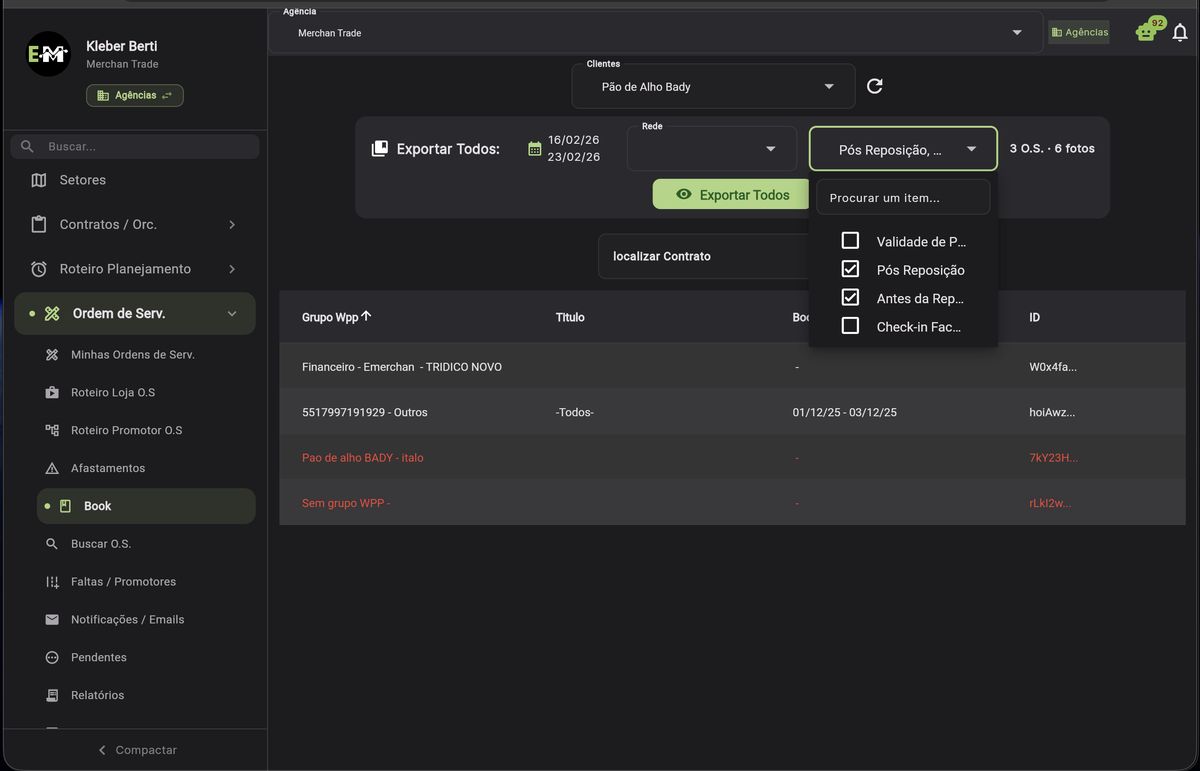Viewport: 1200px width, 771px height.
Task: Uncheck Pós Reposição in the filter list
Action: 851,269
